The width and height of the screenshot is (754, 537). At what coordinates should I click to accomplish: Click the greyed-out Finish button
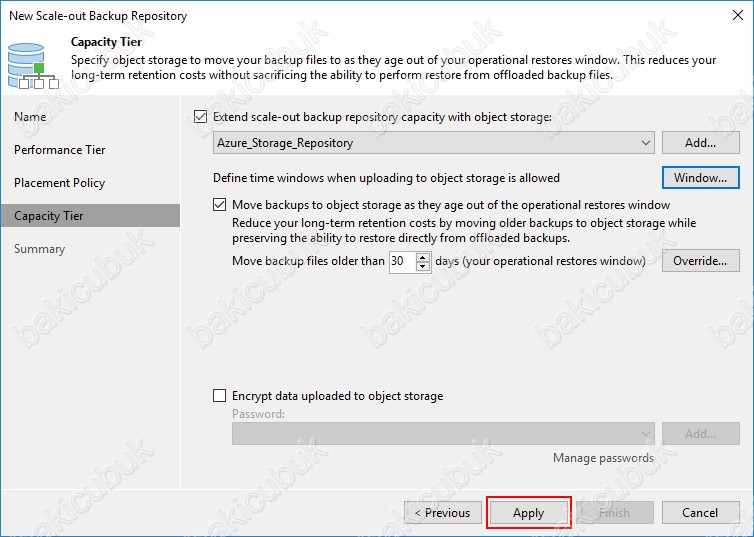click(x=615, y=512)
